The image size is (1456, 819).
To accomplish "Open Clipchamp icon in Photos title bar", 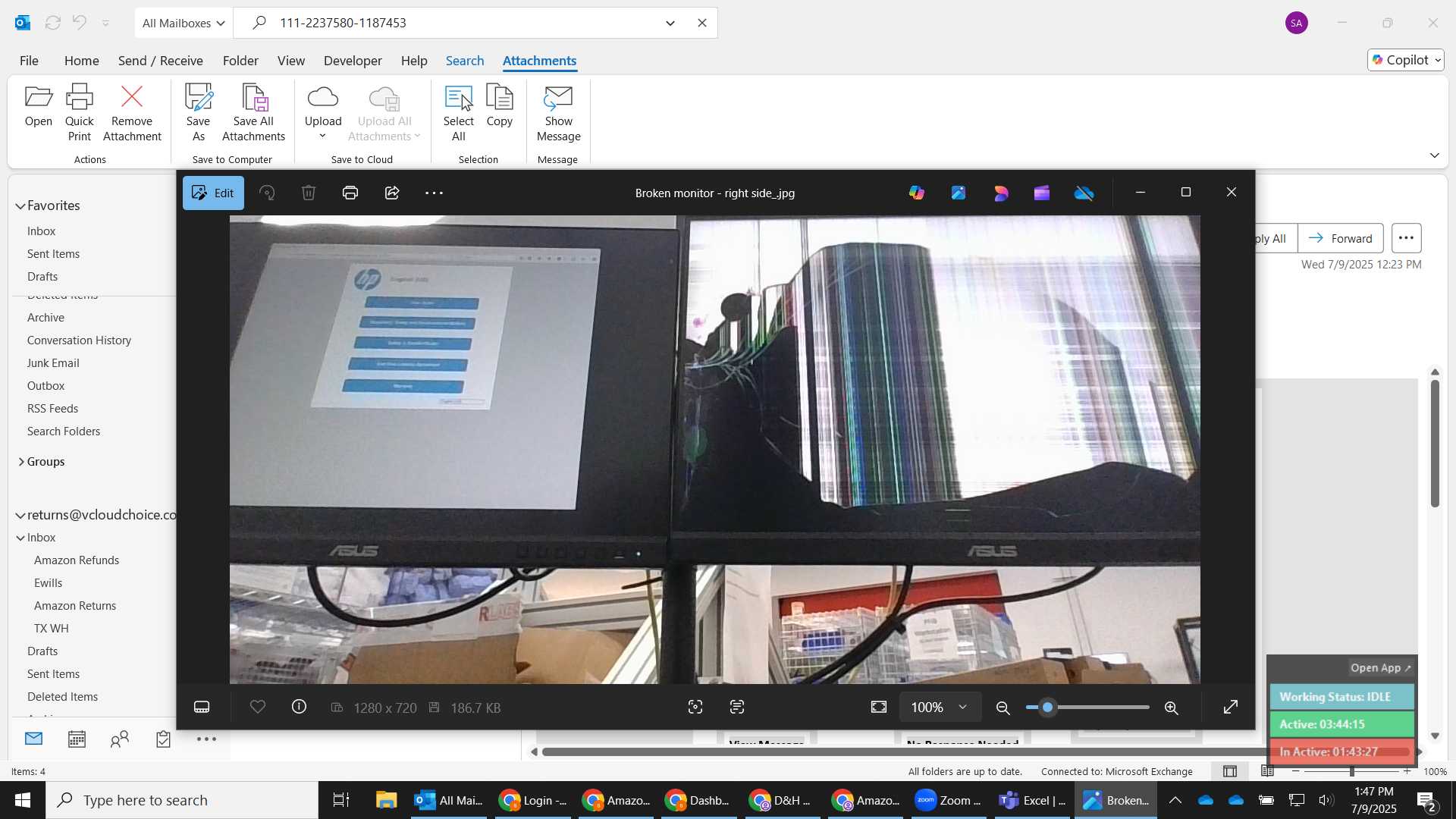I will [x=1042, y=193].
